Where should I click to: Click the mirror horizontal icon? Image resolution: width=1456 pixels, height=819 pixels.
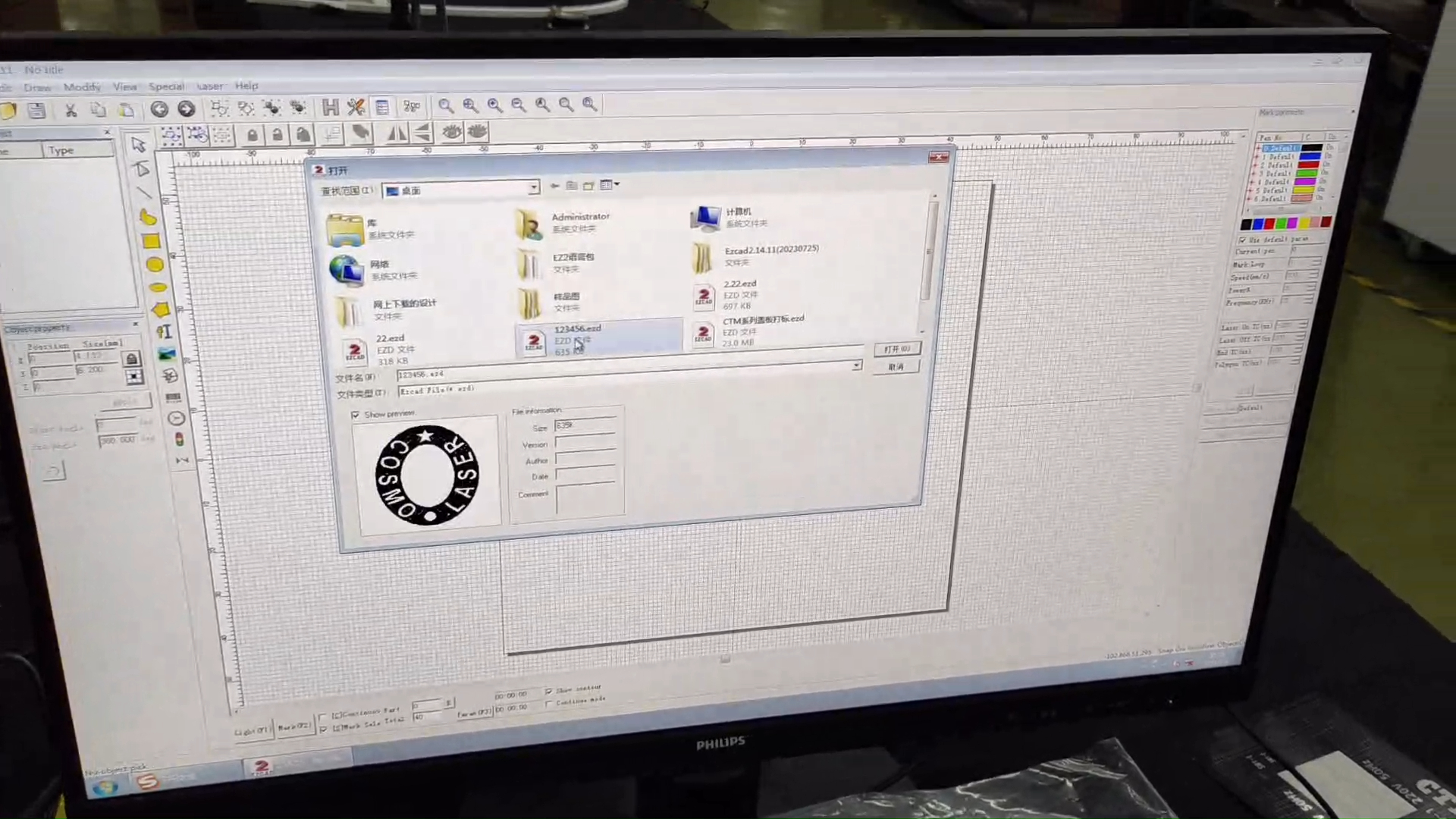click(396, 134)
